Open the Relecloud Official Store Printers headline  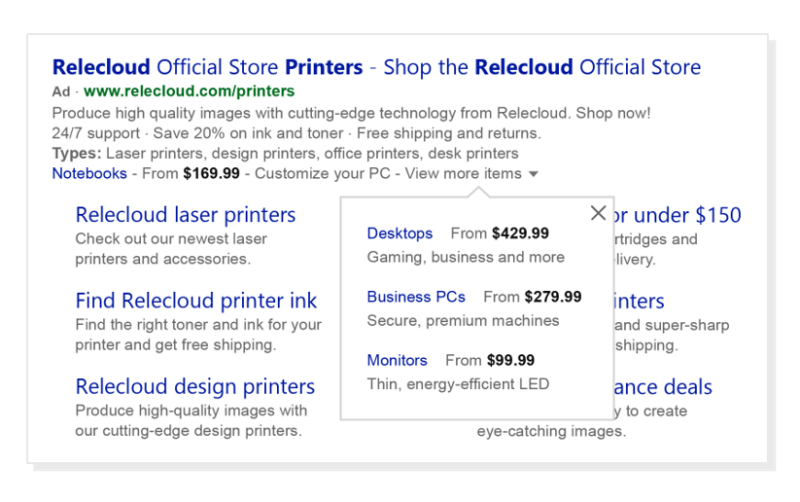(x=376, y=68)
